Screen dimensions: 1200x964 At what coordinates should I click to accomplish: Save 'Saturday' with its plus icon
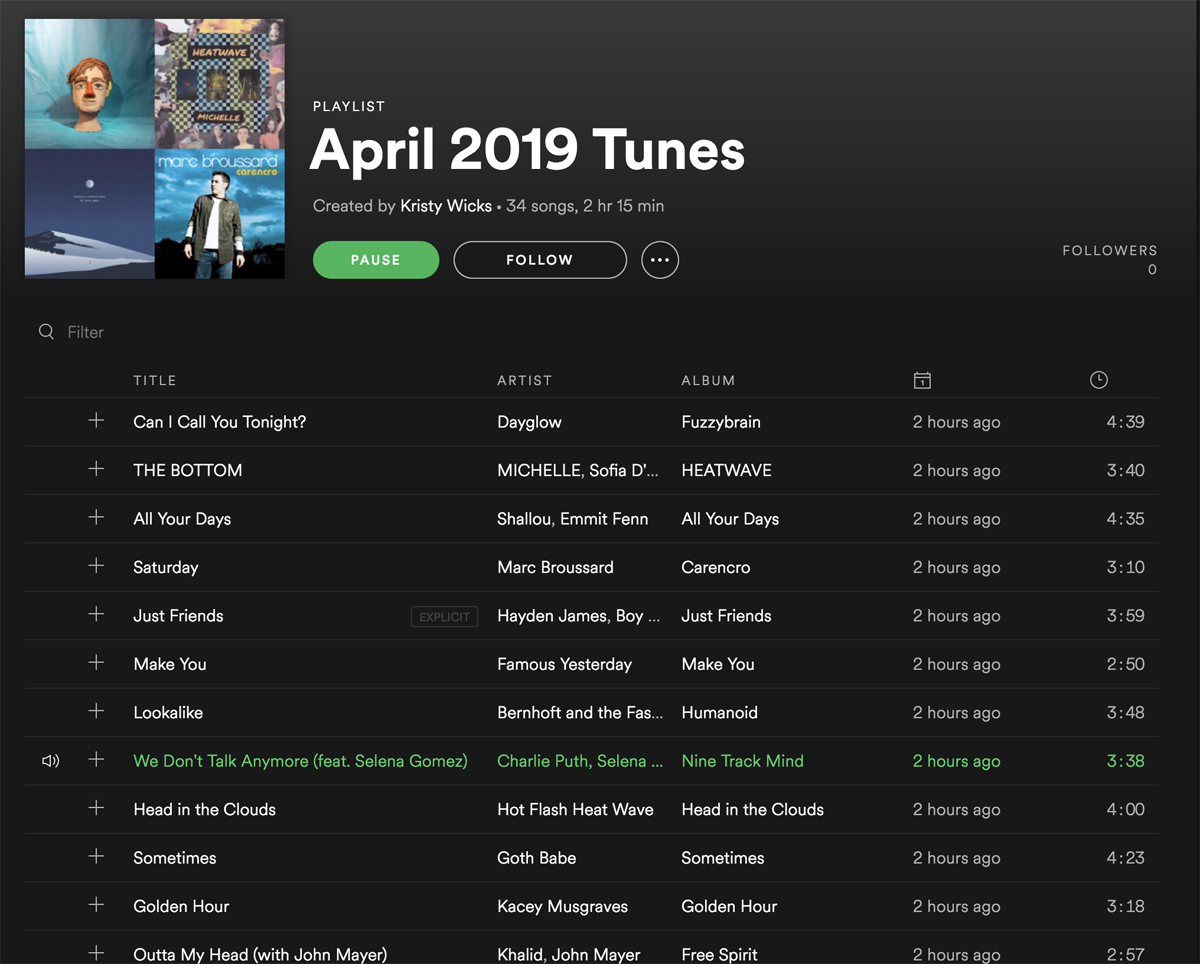(x=96, y=566)
